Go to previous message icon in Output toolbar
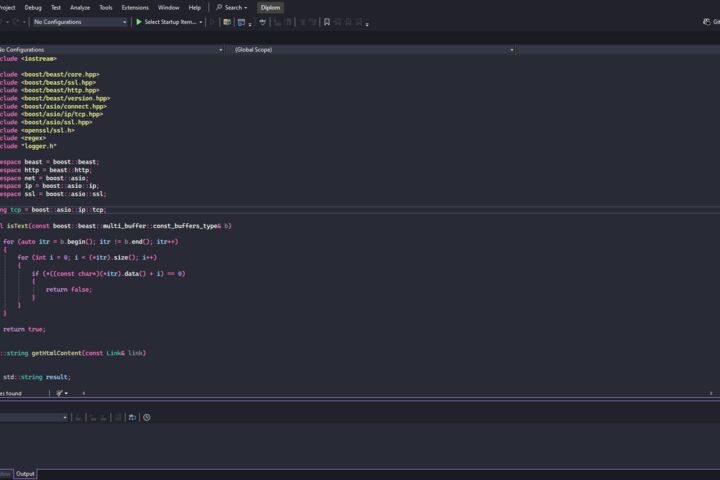This screenshot has height=480, width=720. pyautogui.click(x=93, y=418)
